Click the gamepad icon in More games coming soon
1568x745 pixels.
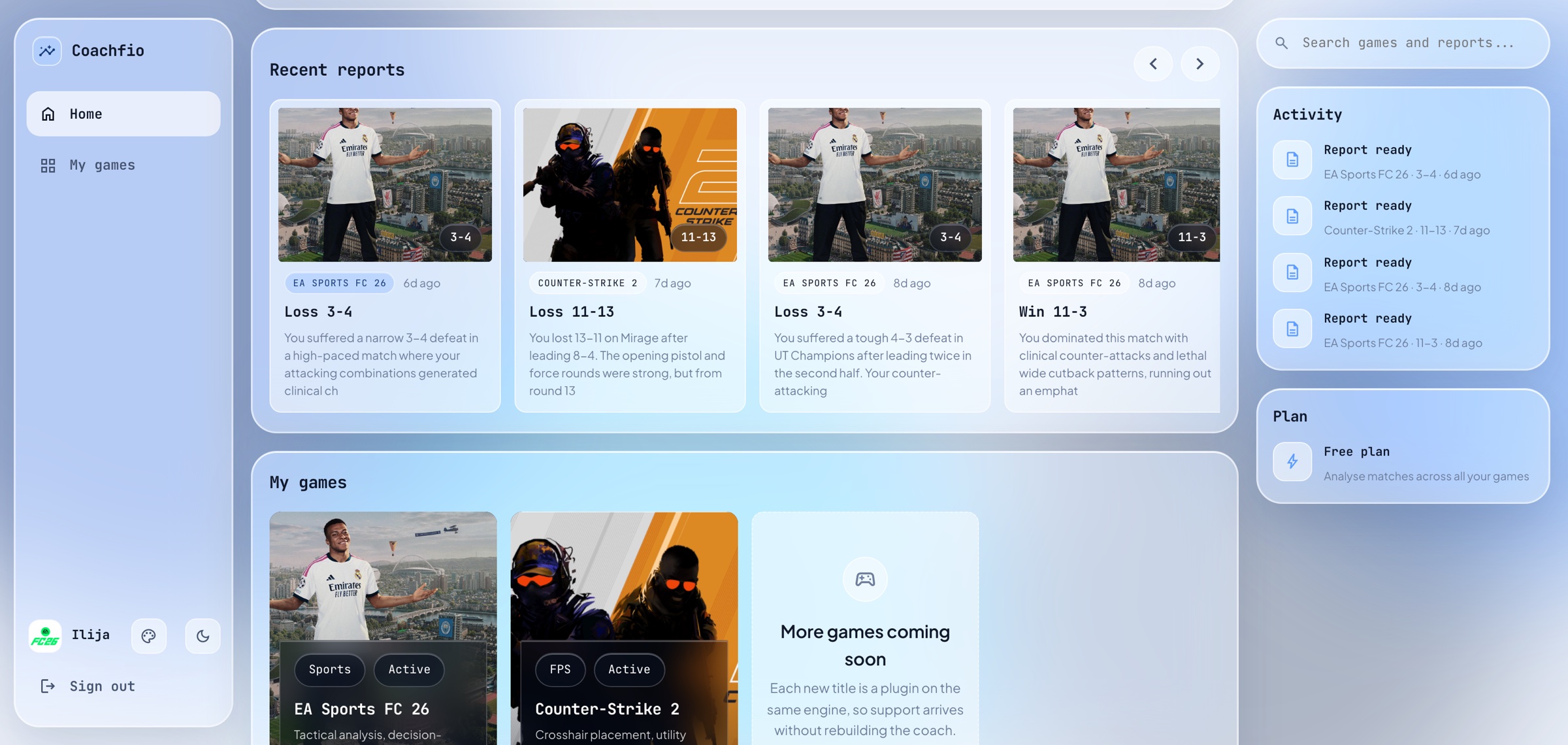point(865,579)
